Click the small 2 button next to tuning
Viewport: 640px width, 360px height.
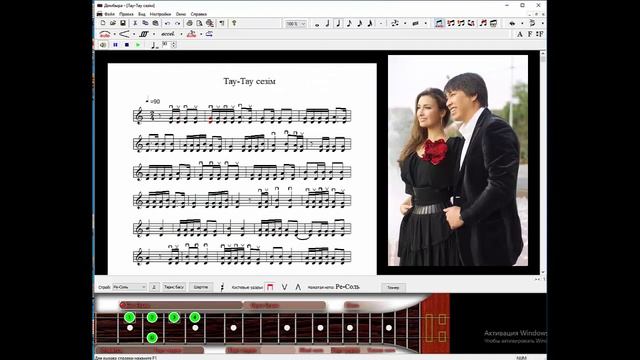[x=154, y=287]
